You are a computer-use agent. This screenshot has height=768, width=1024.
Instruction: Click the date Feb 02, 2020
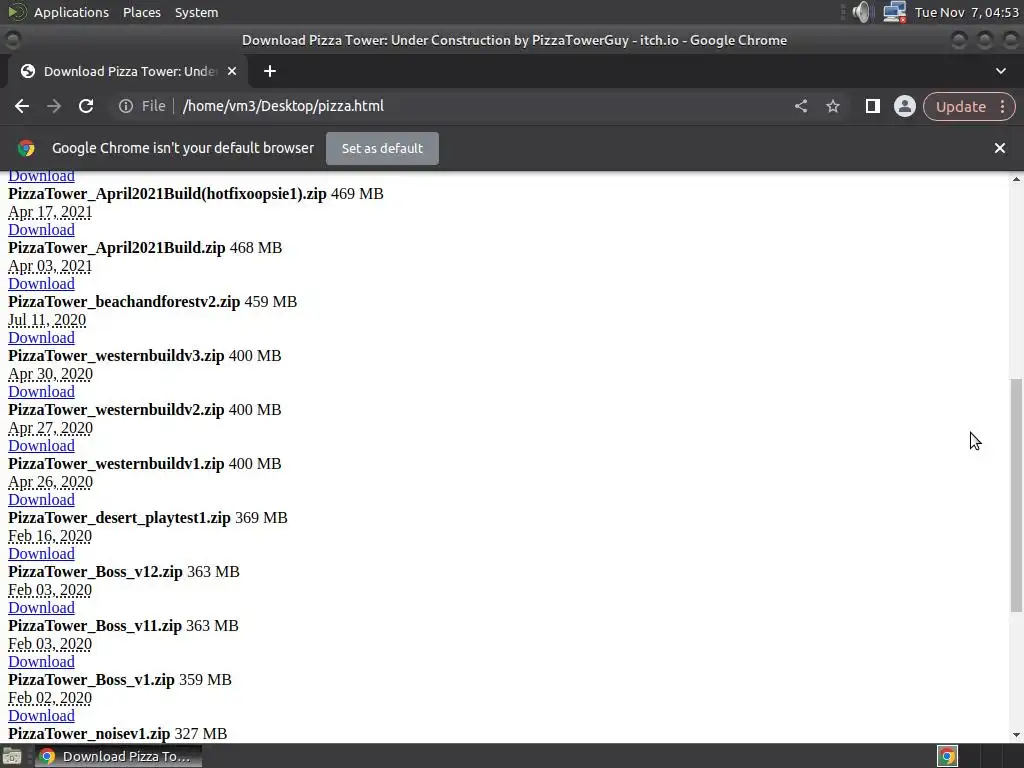point(50,698)
